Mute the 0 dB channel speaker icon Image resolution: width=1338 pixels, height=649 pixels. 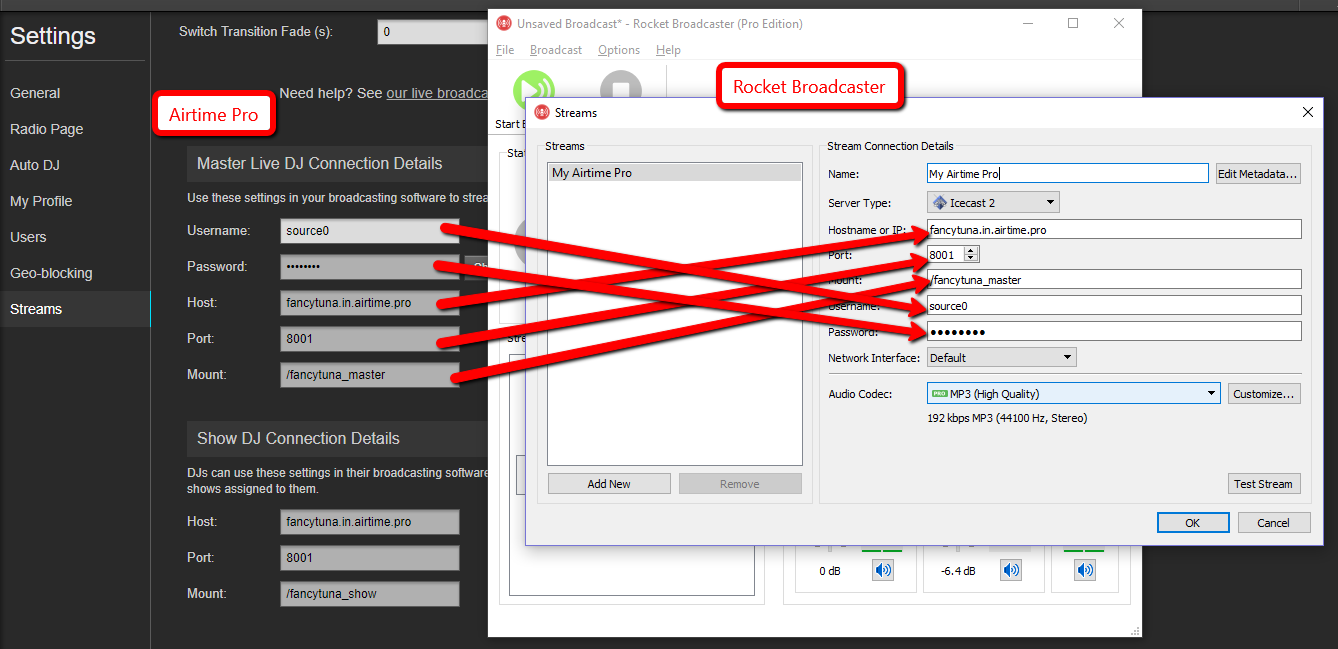tap(883, 570)
